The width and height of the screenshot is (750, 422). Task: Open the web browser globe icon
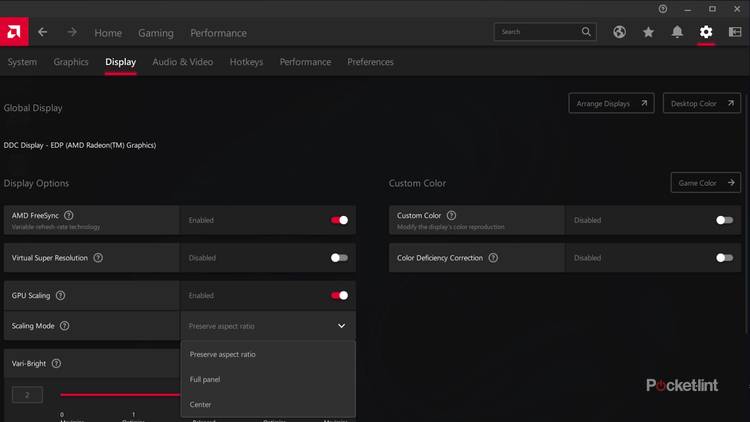(619, 32)
